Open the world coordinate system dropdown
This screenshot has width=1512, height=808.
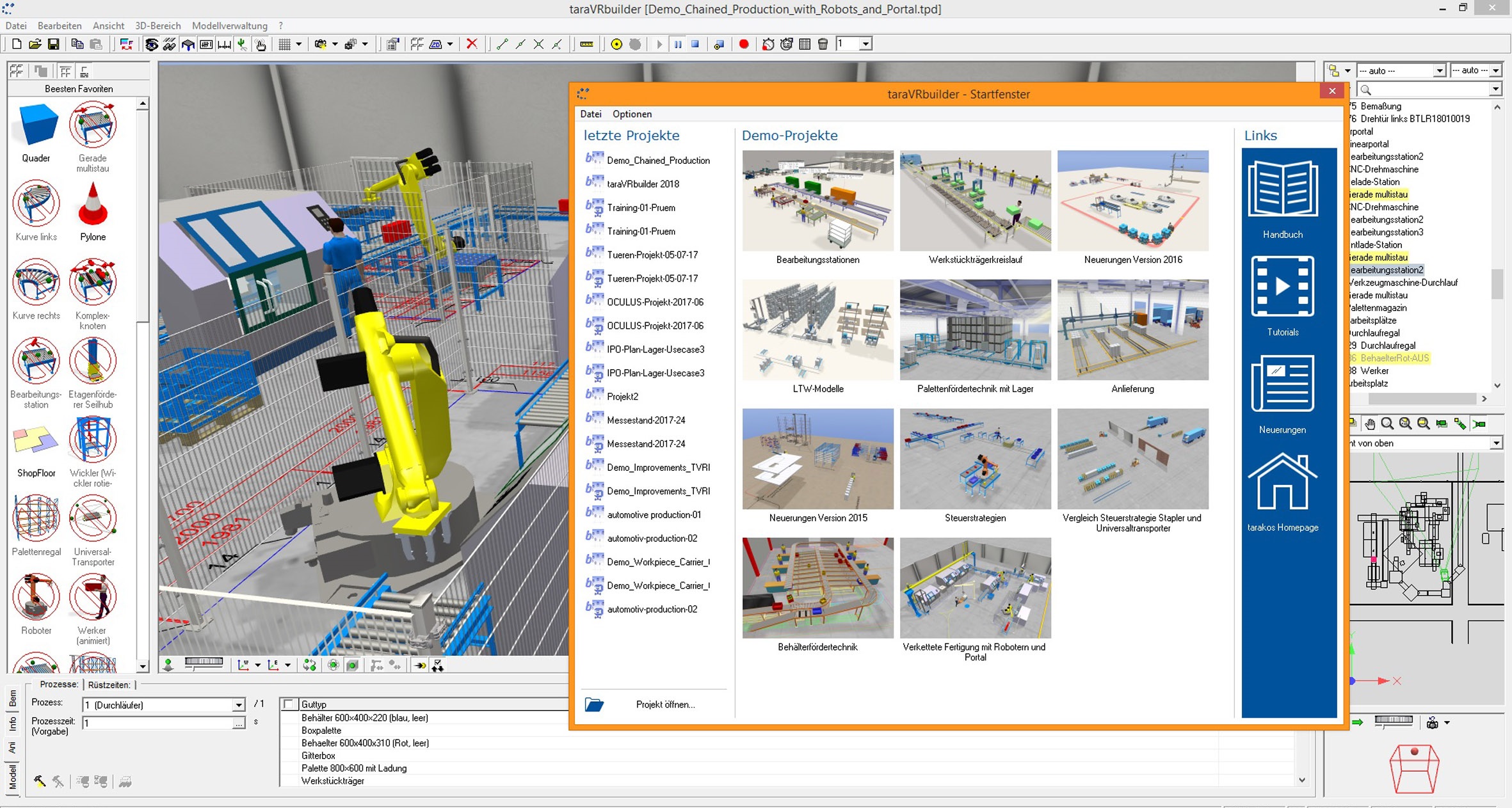(257, 665)
